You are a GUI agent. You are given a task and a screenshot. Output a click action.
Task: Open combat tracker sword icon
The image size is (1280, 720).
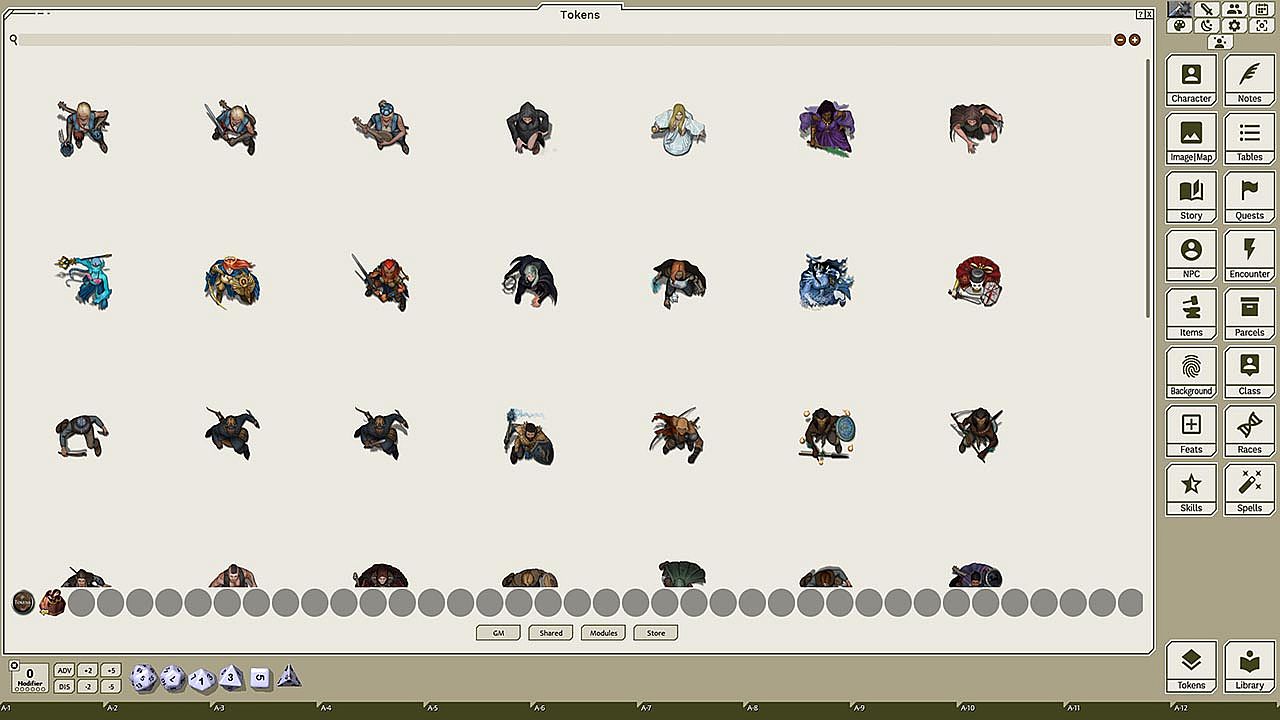(x=1207, y=9)
